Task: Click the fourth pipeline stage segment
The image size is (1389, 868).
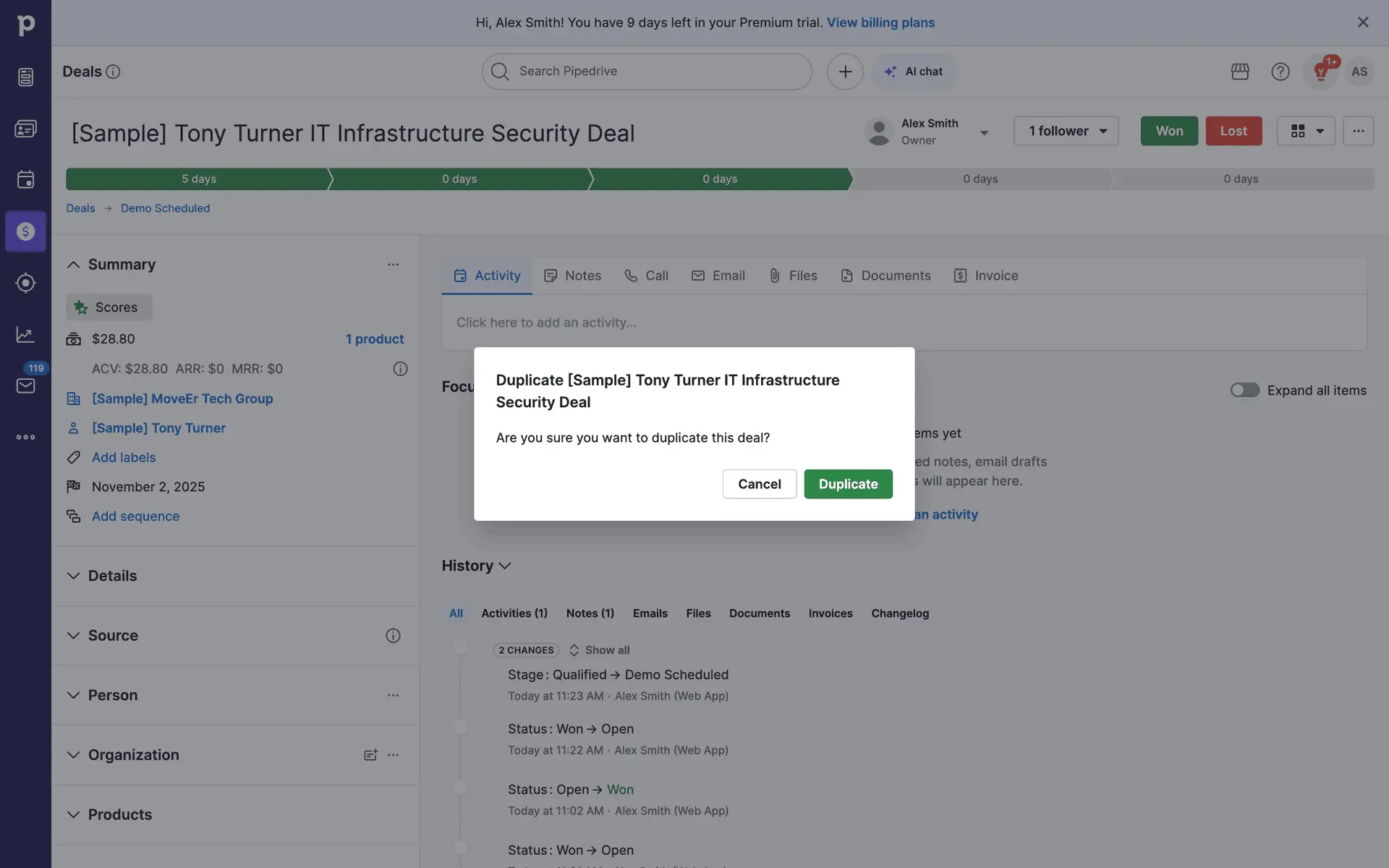Action: (980, 179)
